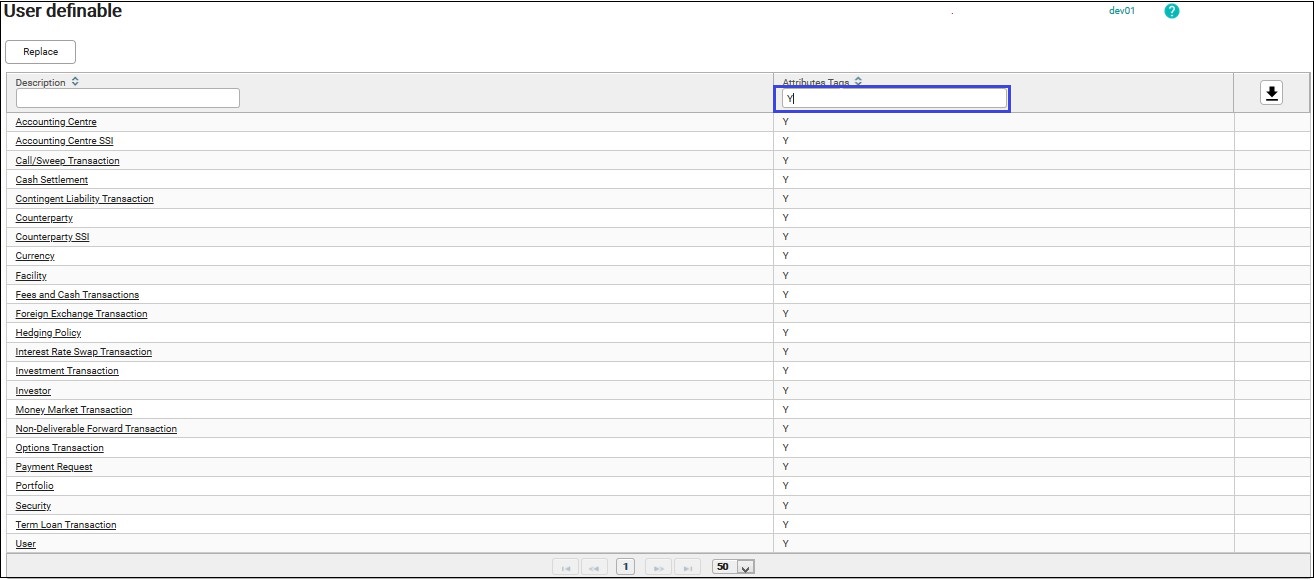
Task: Go to previous page of results
Action: 595,567
